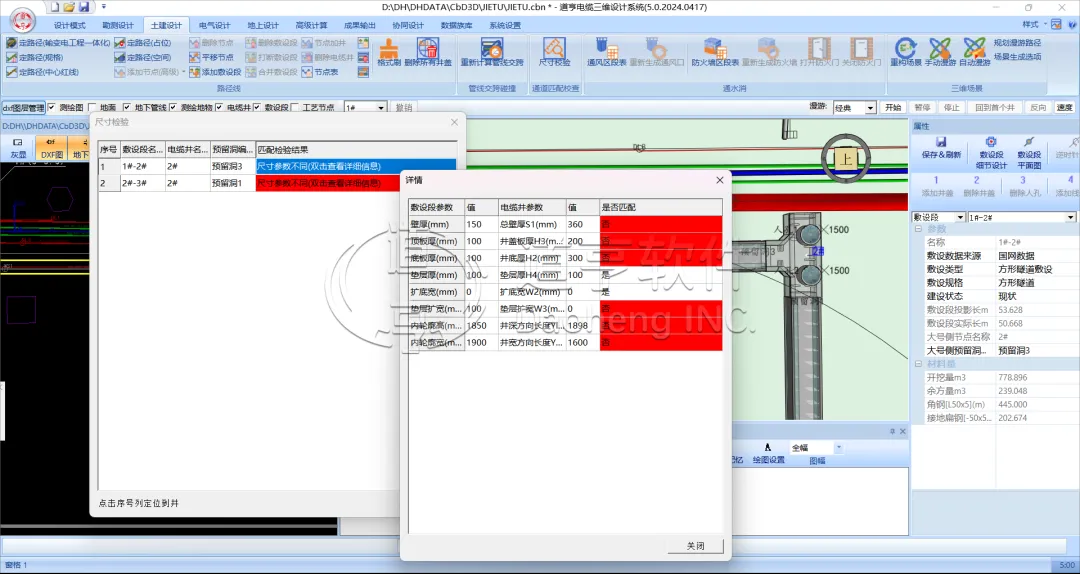Start 手动漫游 manual roaming
1080x574 pixels.
(x=940, y=51)
